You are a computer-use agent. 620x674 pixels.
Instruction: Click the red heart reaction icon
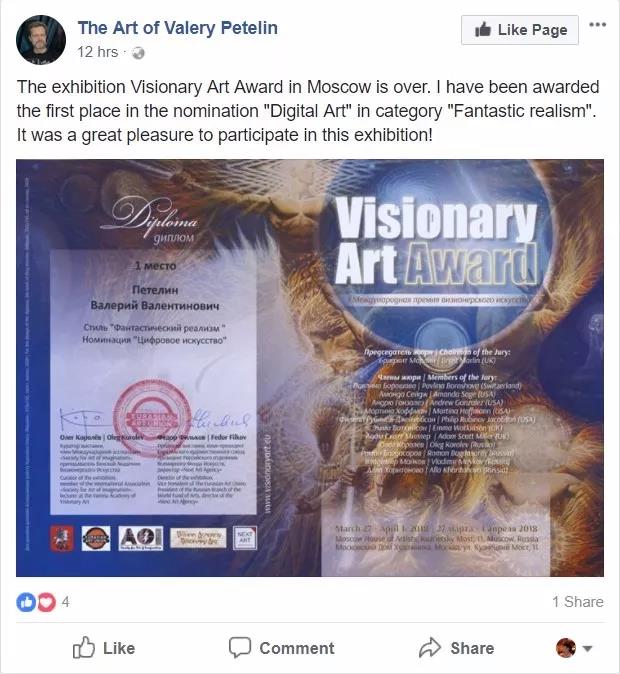click(x=46, y=602)
